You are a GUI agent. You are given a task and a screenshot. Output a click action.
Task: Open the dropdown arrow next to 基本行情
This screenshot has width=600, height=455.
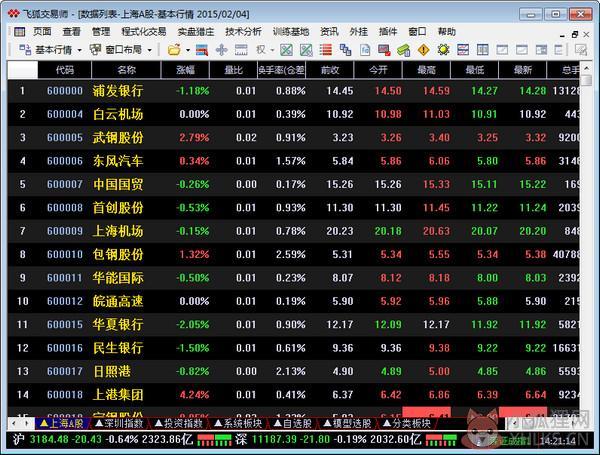80,50
